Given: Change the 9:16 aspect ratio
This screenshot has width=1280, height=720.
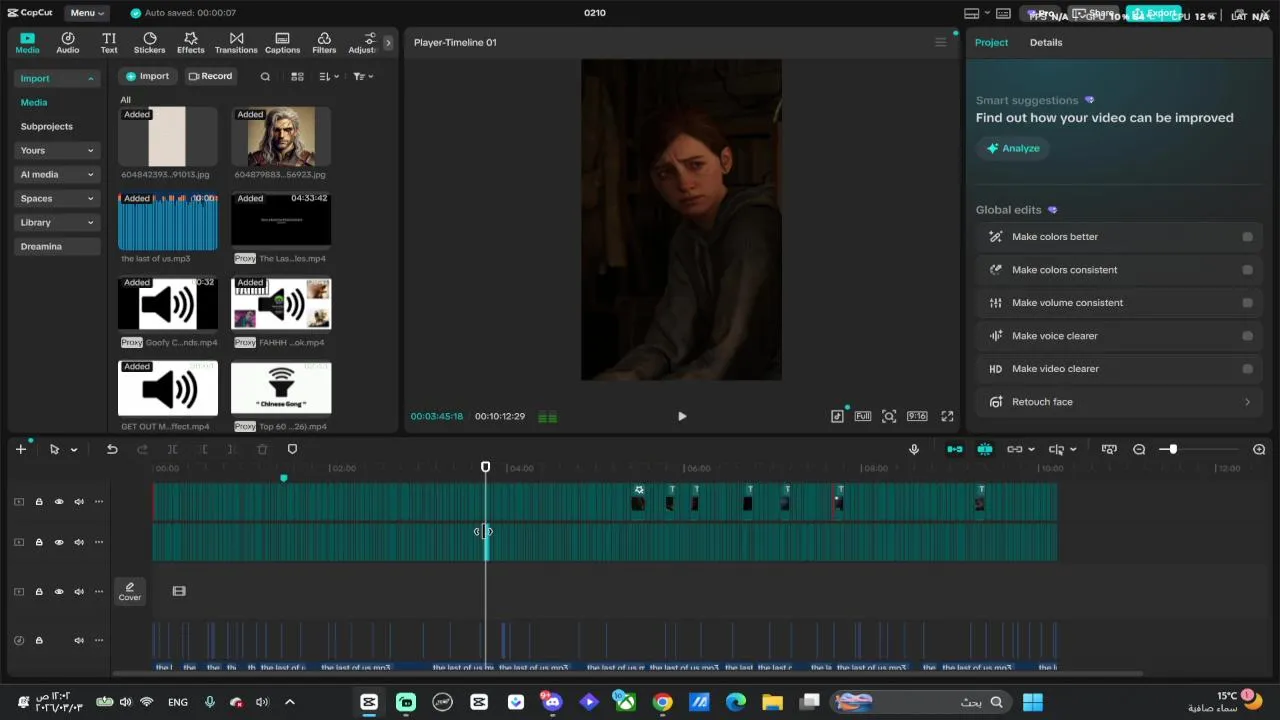Looking at the screenshot, I should coord(917,416).
